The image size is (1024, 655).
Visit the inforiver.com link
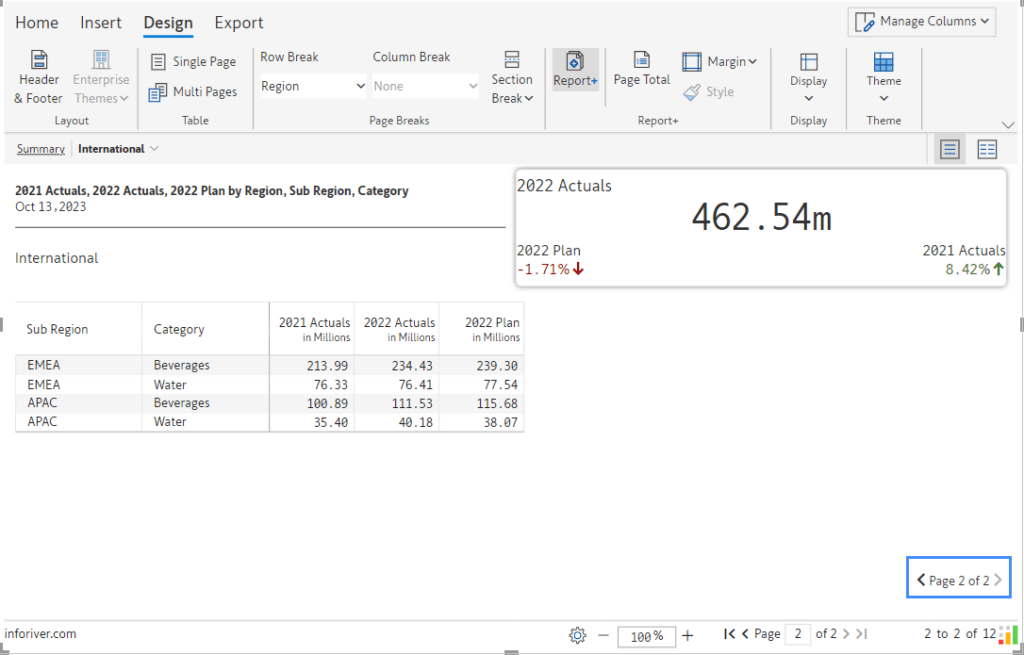pos(40,633)
